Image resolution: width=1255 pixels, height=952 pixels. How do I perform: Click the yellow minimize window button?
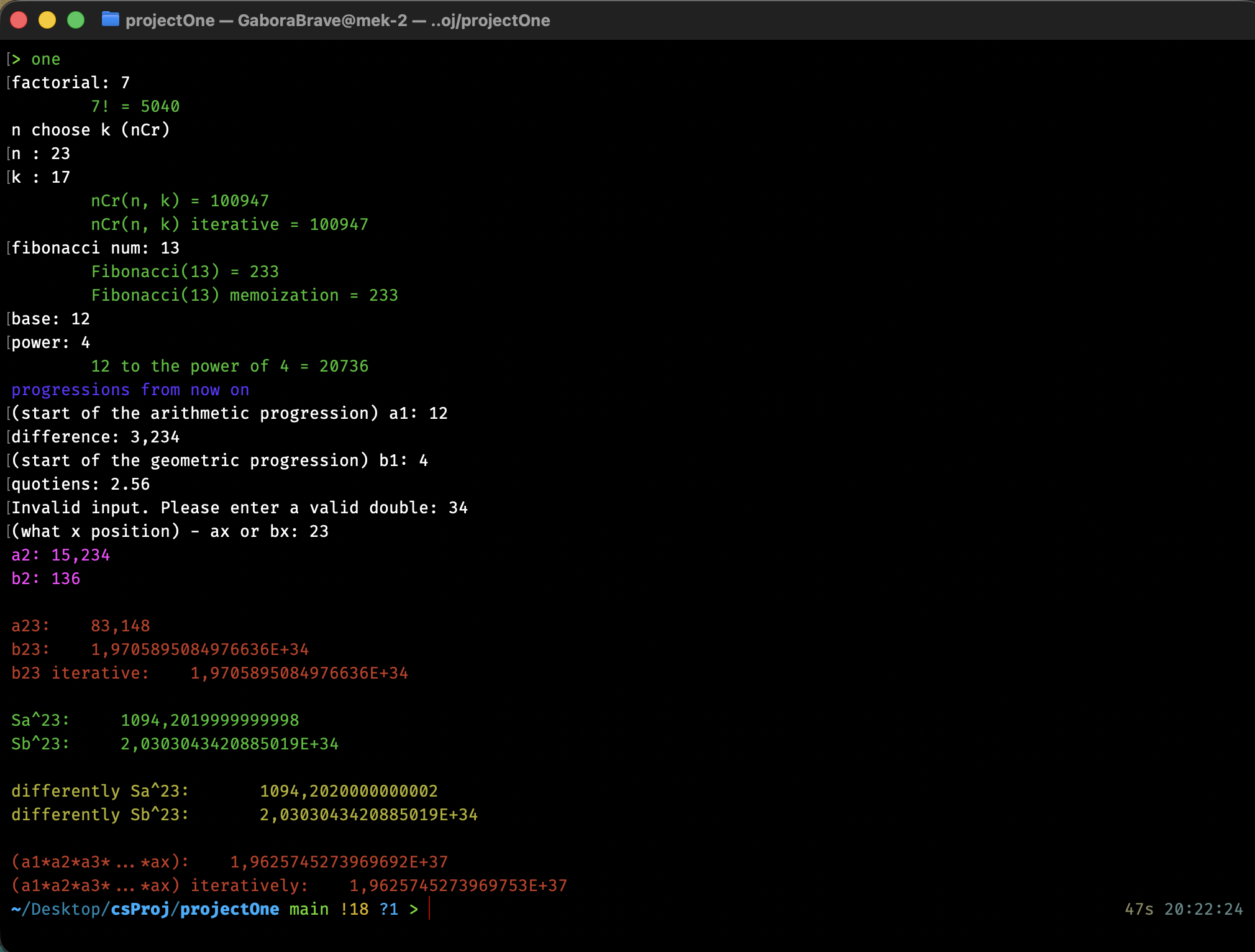coord(47,20)
